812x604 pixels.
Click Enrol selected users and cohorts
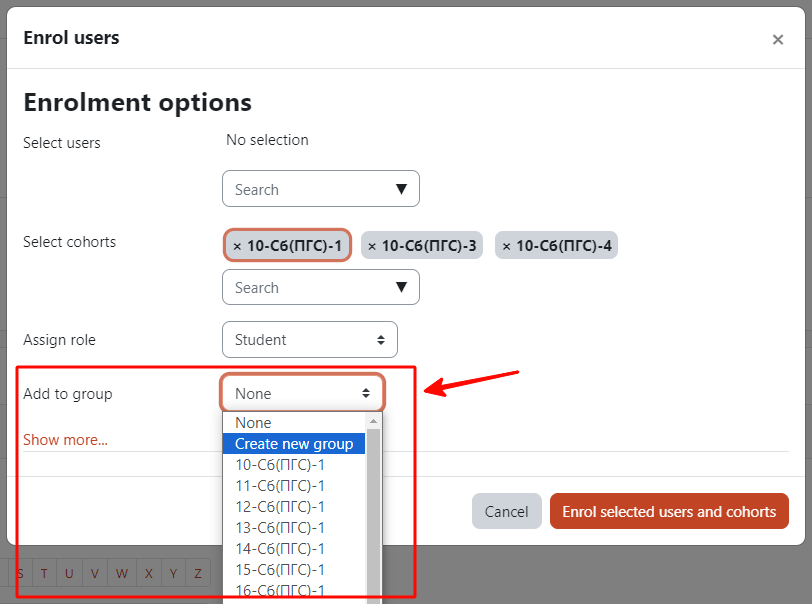(x=669, y=512)
